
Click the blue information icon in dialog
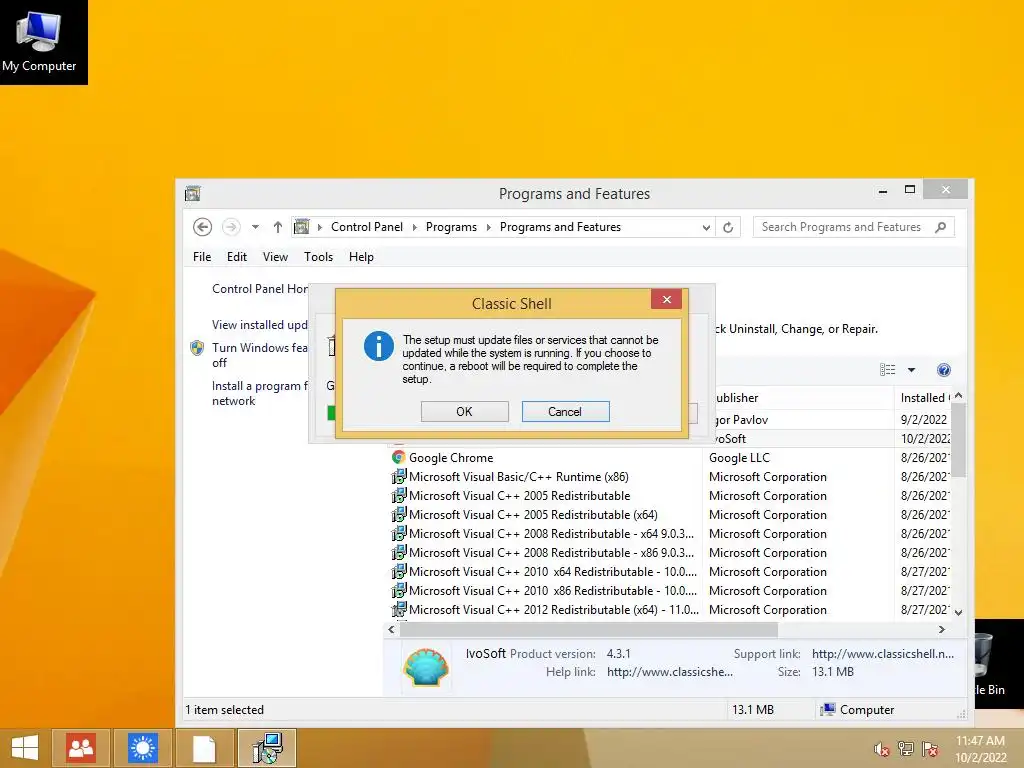tap(379, 346)
